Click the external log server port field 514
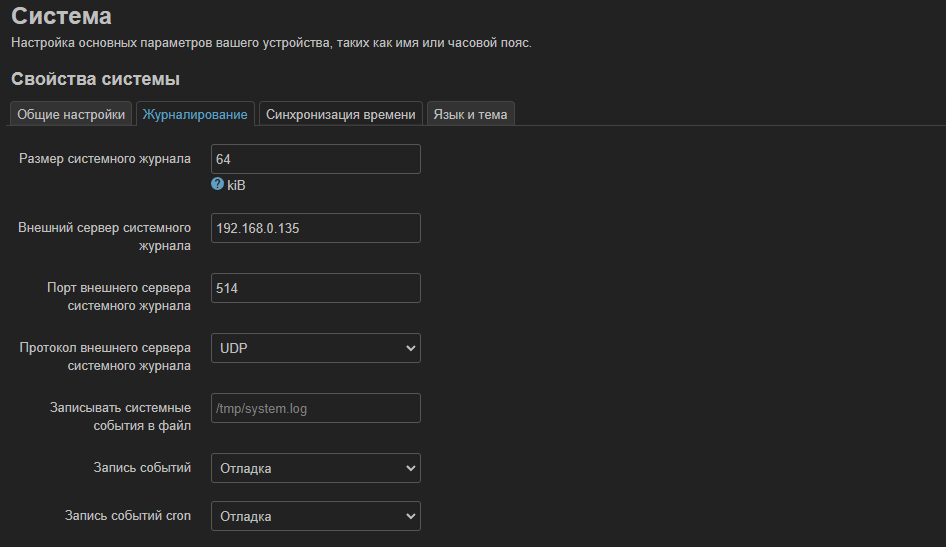This screenshot has height=547, width=946. click(x=316, y=288)
